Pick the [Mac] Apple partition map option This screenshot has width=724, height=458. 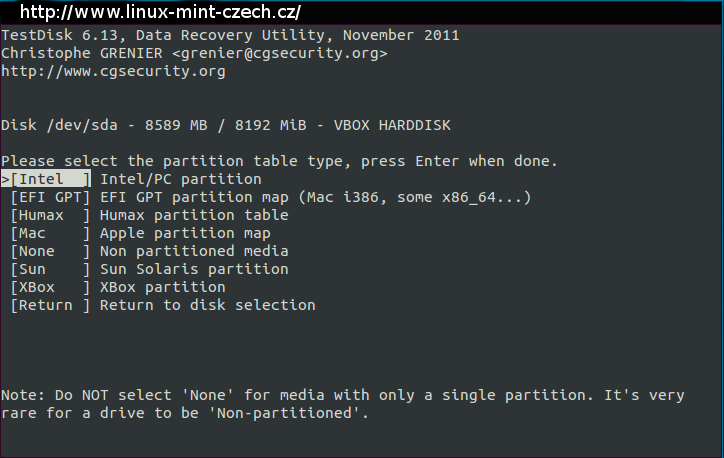[50, 233]
